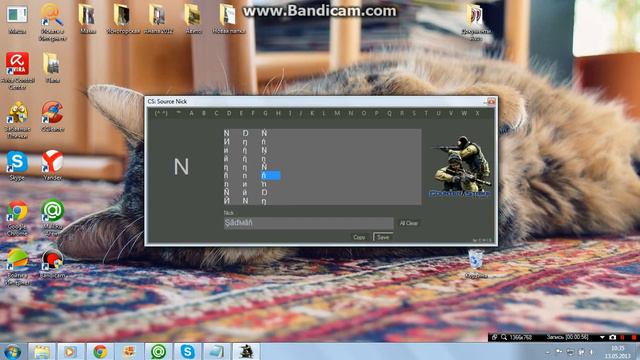Click Bandicam screenshot camera icon
The height and width of the screenshot is (360, 640).
tap(612, 338)
